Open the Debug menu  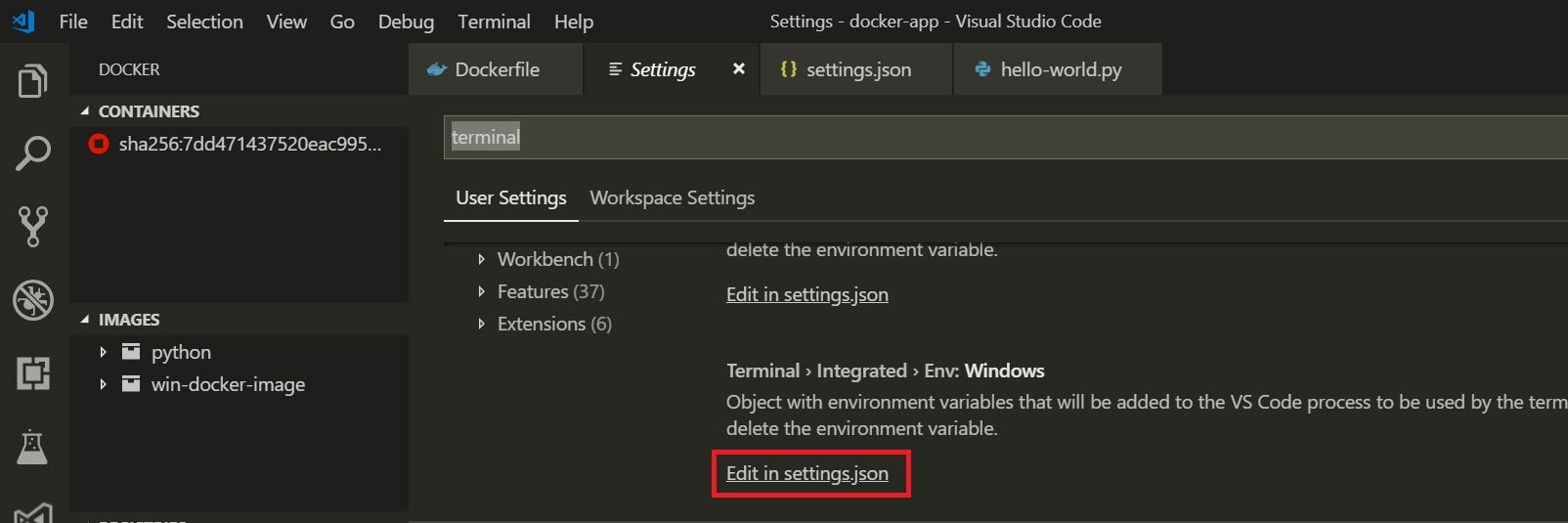(406, 22)
